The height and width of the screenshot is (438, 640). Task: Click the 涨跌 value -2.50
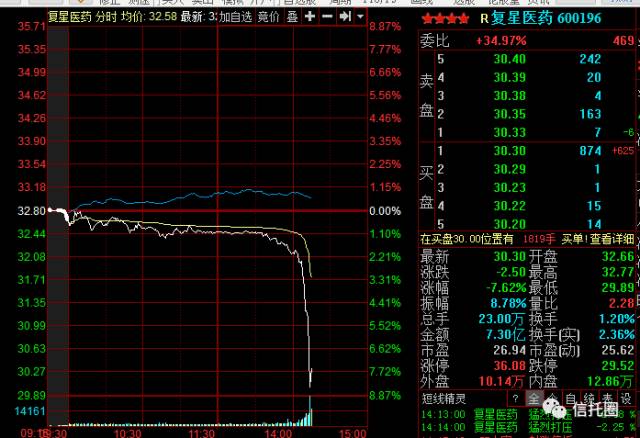(511, 272)
